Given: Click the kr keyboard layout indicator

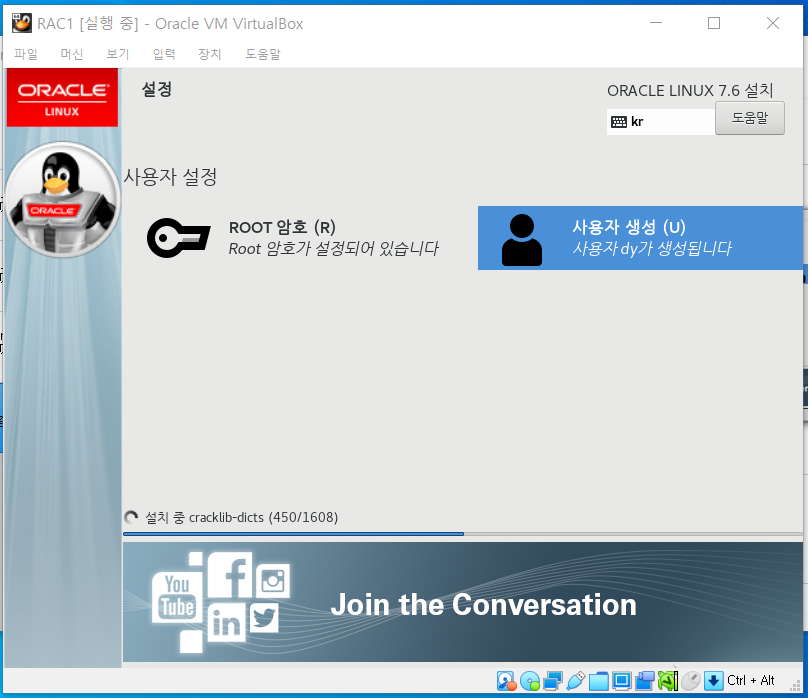Looking at the screenshot, I should 661,122.
